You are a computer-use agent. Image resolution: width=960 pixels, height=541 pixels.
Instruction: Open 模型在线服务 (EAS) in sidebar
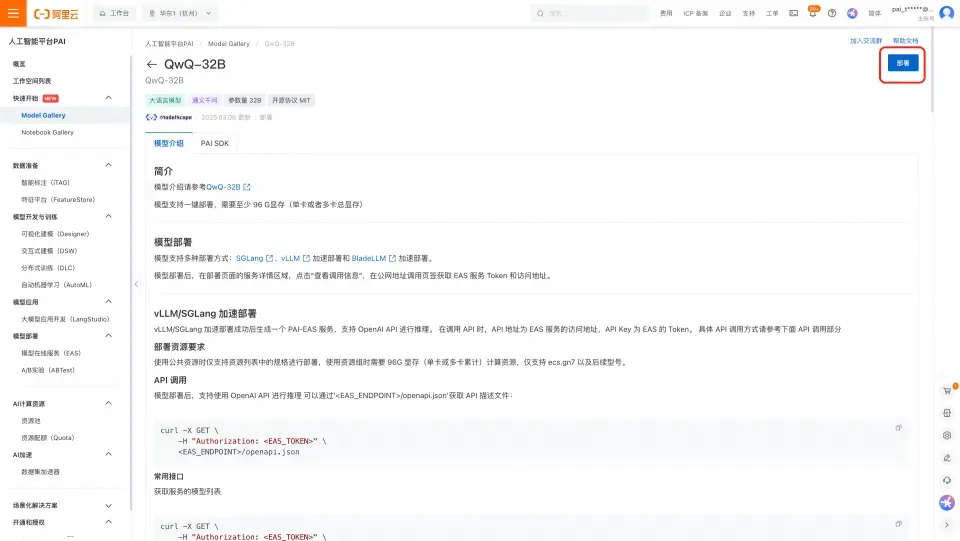coord(51,353)
